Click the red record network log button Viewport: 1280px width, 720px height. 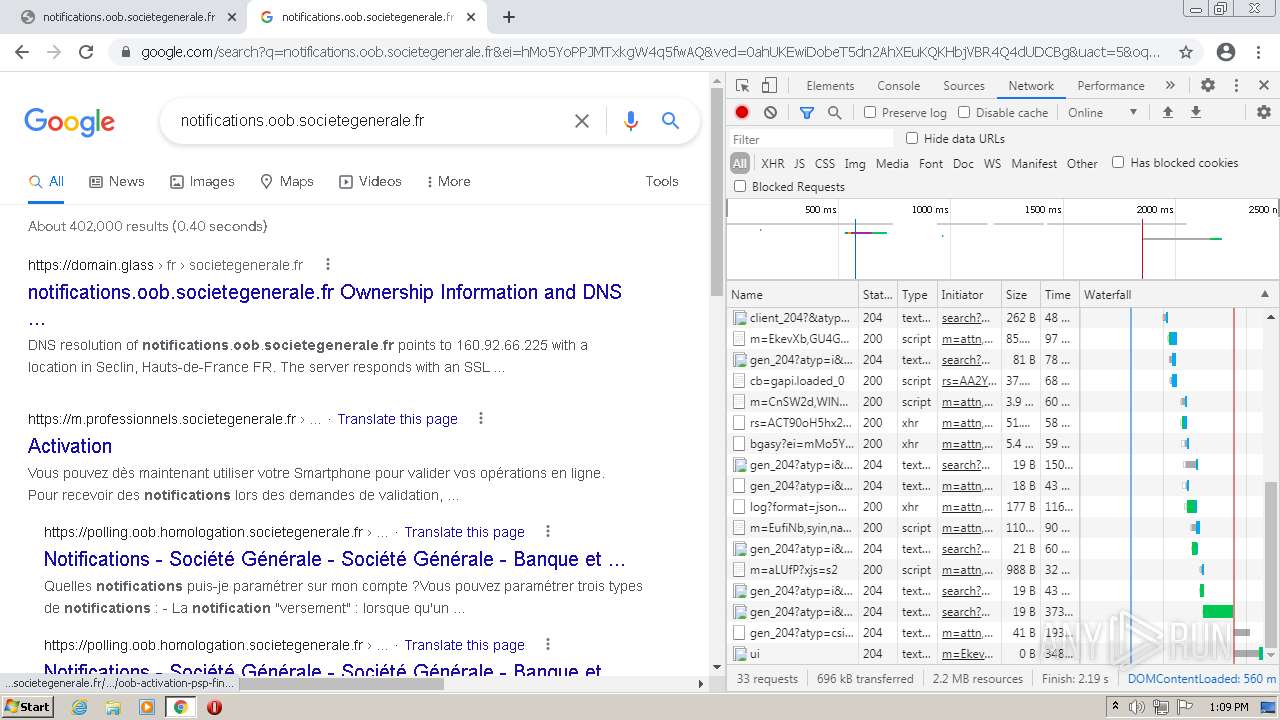[742, 112]
